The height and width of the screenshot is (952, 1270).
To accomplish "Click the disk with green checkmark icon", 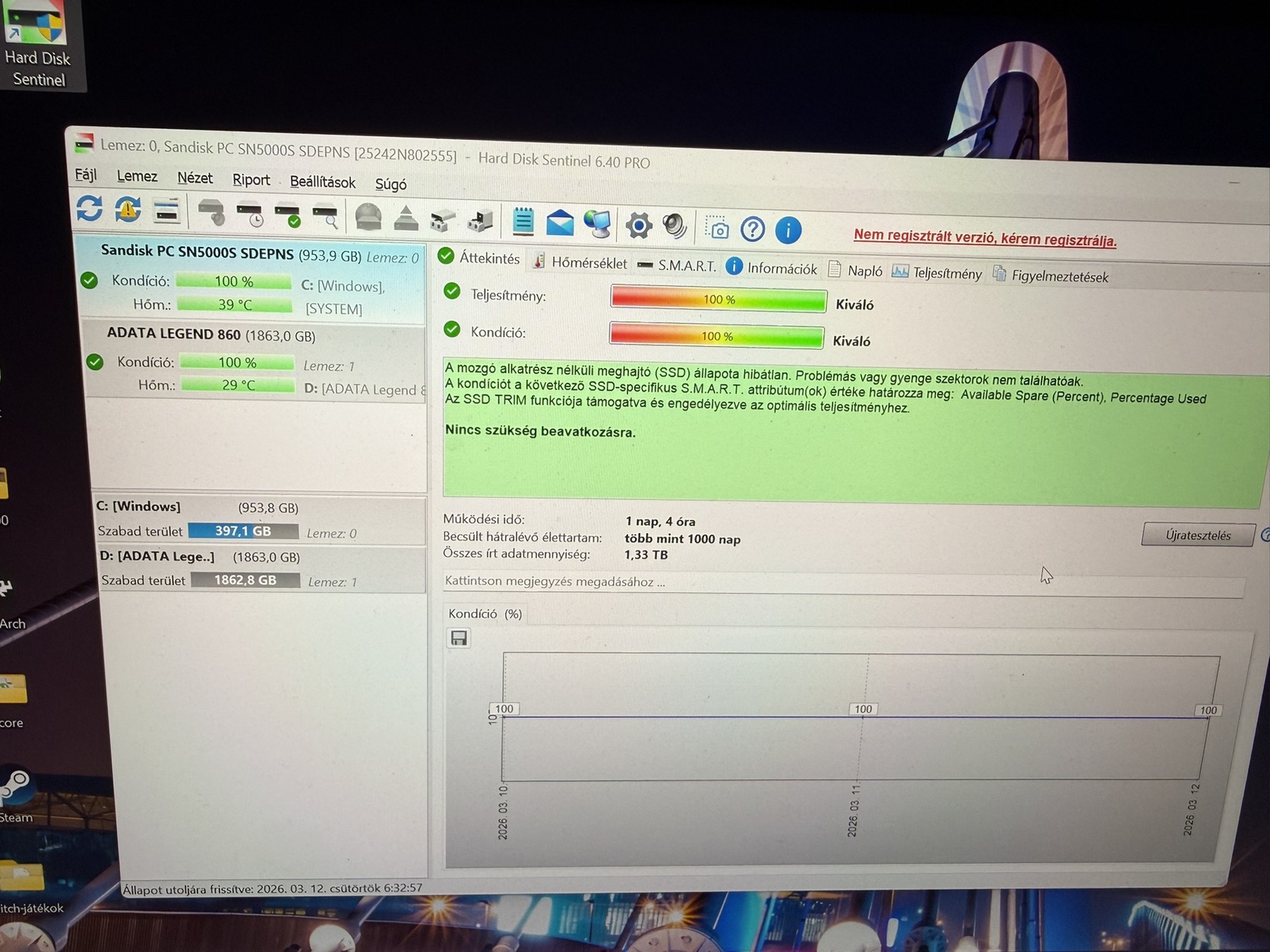I will (288, 216).
